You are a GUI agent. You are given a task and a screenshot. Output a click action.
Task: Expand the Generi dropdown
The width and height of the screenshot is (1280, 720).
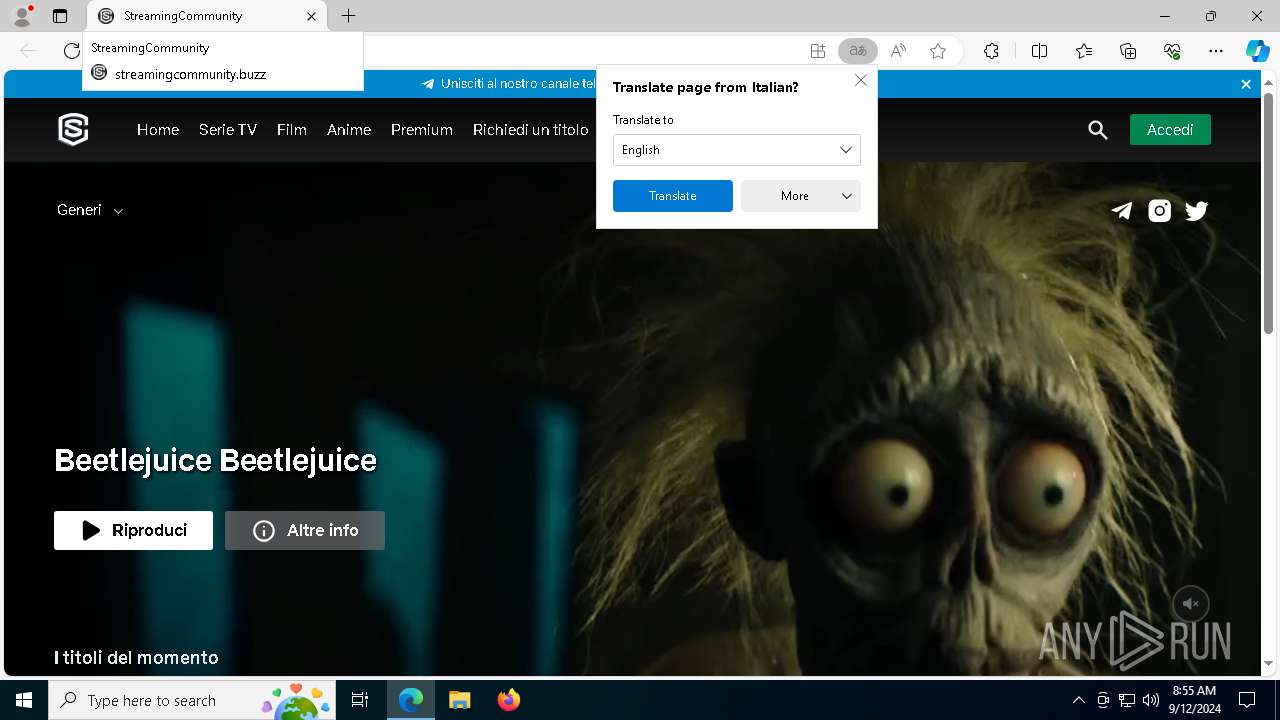[90, 210]
